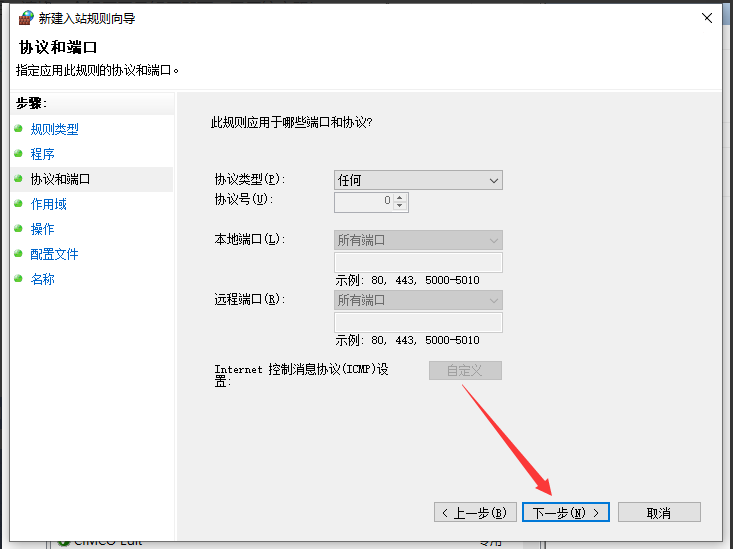733x549 pixels.
Task: Click the 本地端口(L) label
Action: [249, 239]
